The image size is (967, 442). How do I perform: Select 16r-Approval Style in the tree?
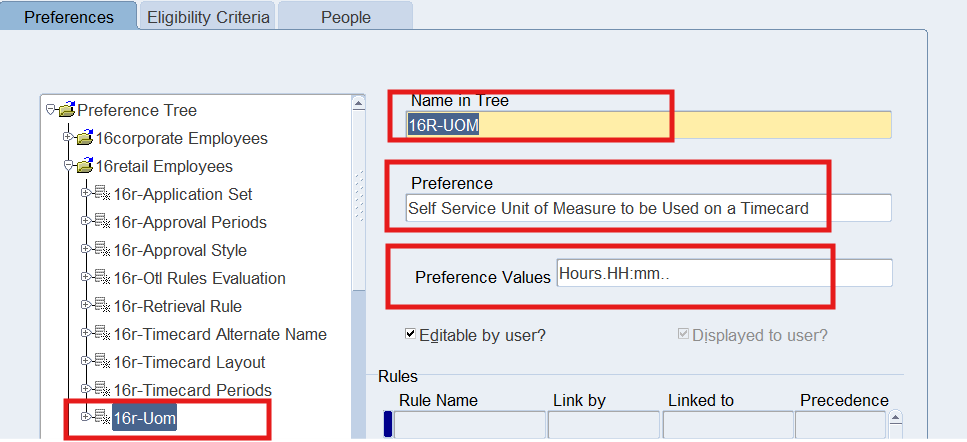point(180,250)
